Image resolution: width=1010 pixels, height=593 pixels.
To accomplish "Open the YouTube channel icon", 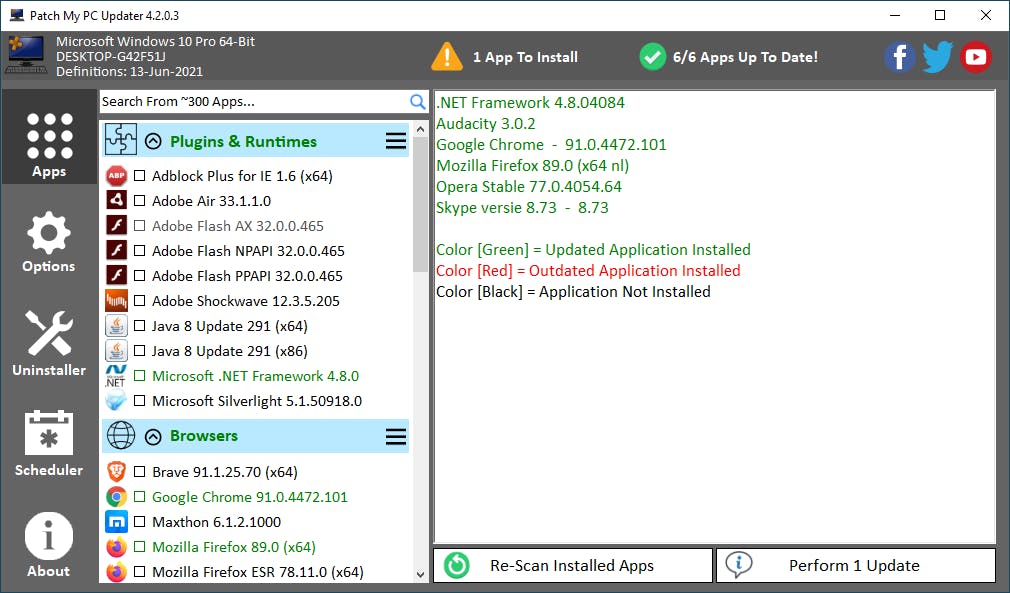I will [x=975, y=57].
